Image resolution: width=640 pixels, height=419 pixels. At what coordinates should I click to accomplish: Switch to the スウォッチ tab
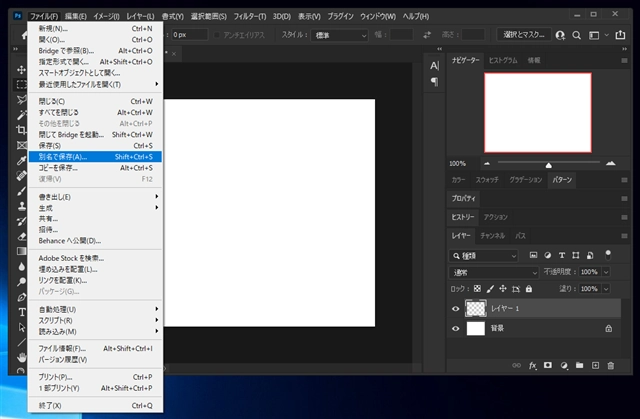[487, 180]
